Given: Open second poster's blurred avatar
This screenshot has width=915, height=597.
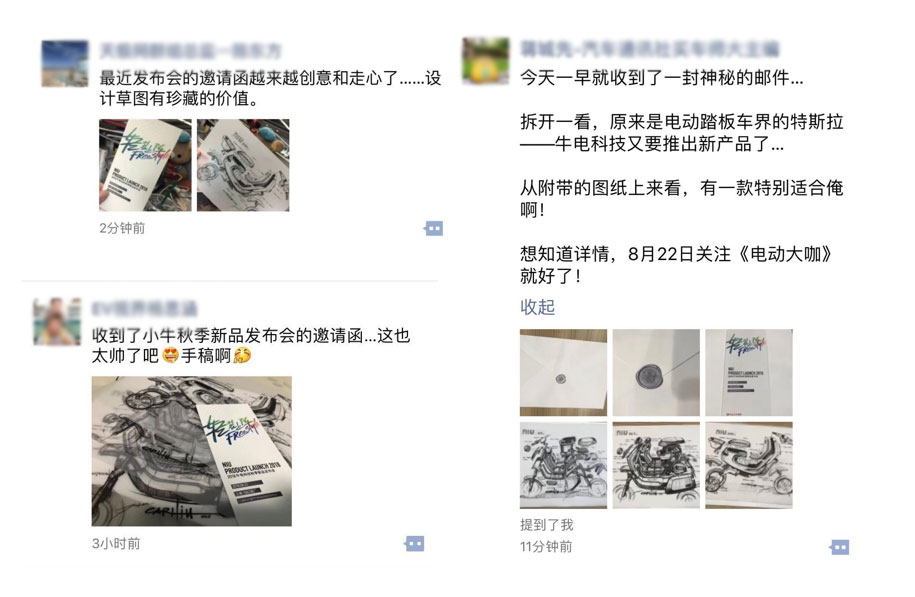Looking at the screenshot, I should point(57,322).
